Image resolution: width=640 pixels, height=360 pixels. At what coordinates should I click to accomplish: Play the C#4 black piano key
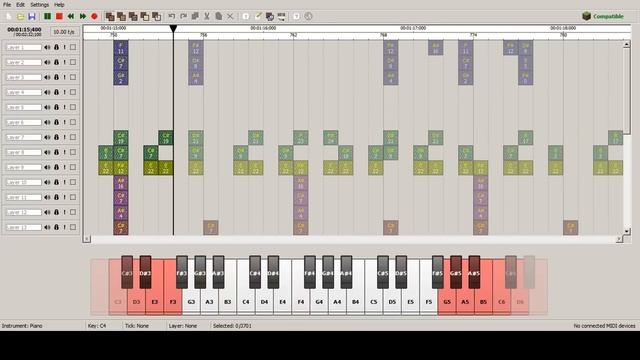[255, 272]
